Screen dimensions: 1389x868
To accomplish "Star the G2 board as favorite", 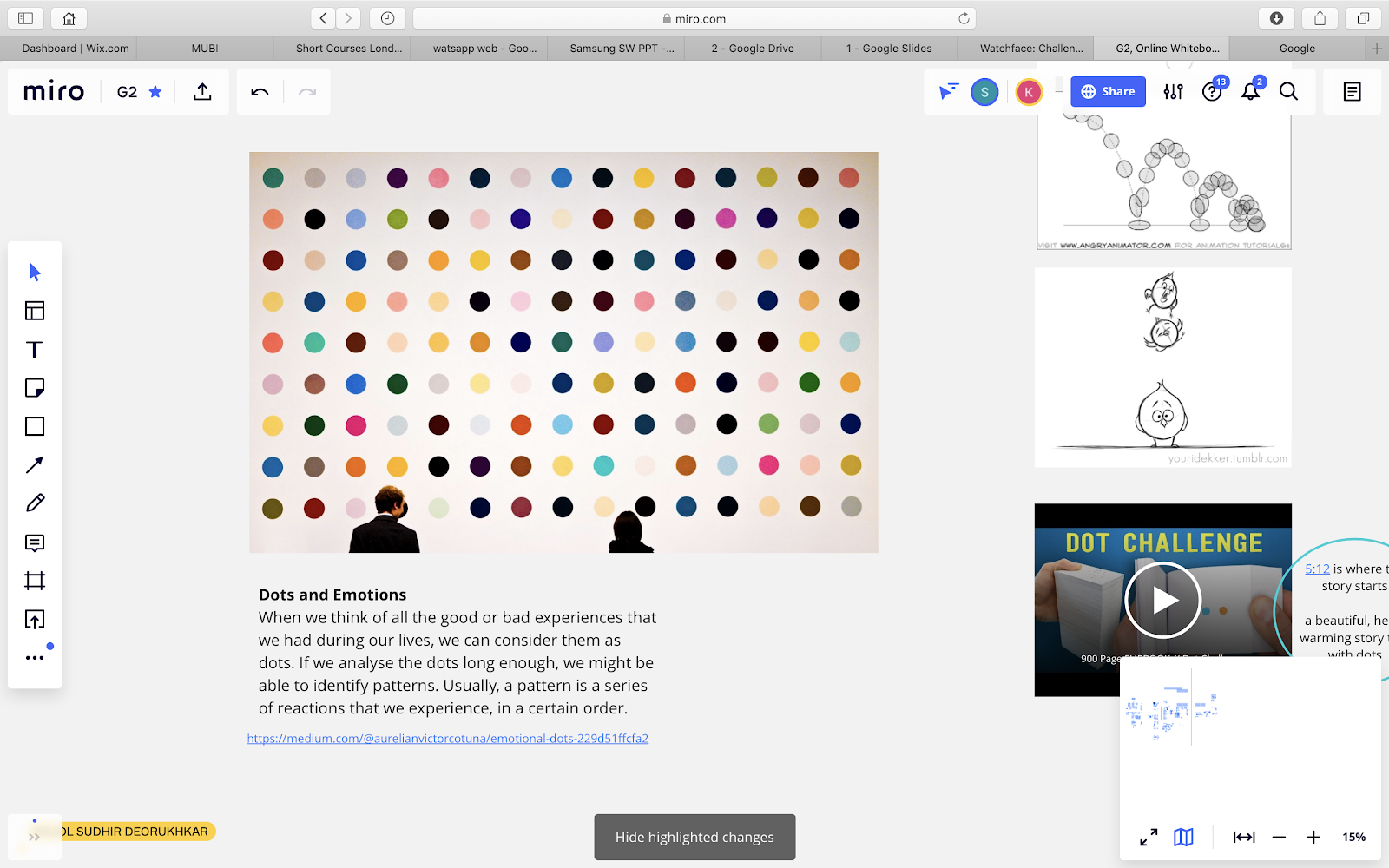I will pos(155,91).
